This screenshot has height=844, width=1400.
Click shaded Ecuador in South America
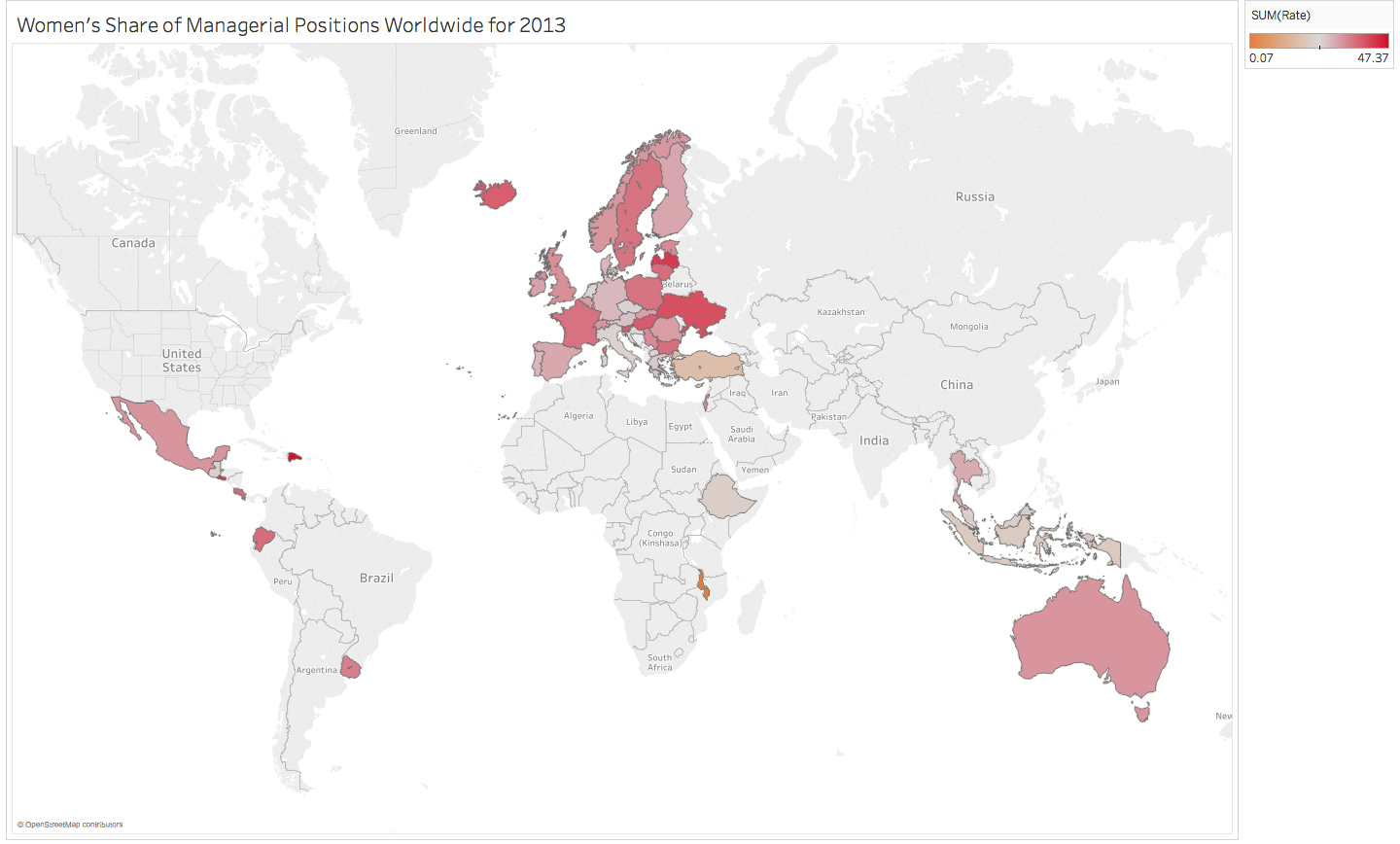tap(262, 539)
